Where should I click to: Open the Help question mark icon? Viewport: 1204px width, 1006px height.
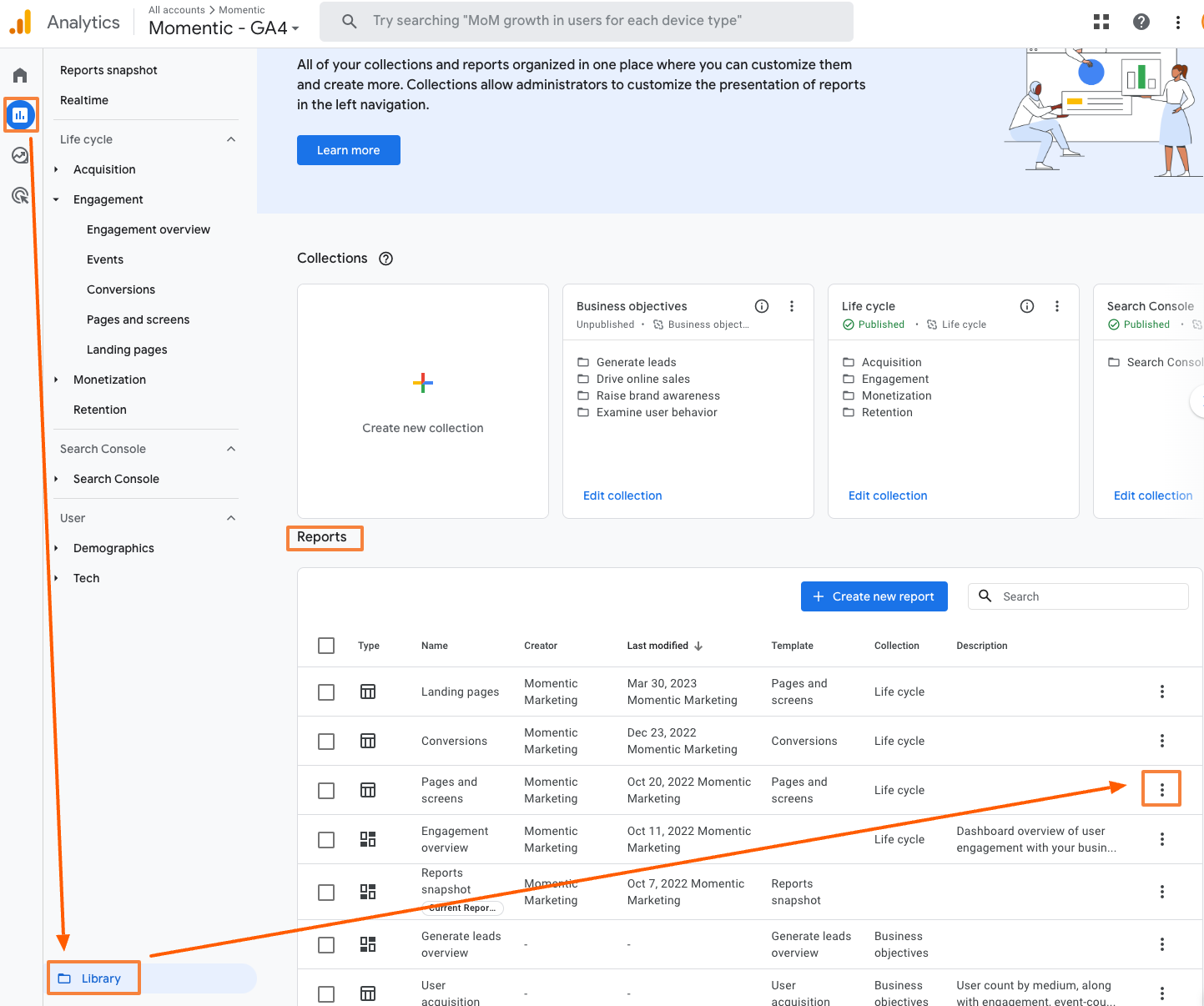pyautogui.click(x=1141, y=22)
